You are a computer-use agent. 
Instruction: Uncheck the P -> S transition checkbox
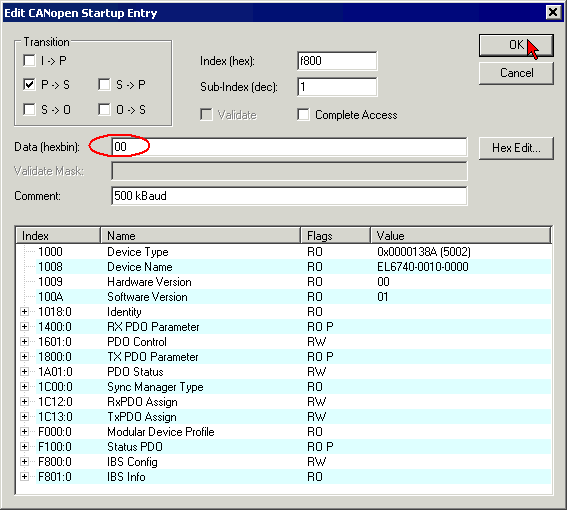point(29,85)
